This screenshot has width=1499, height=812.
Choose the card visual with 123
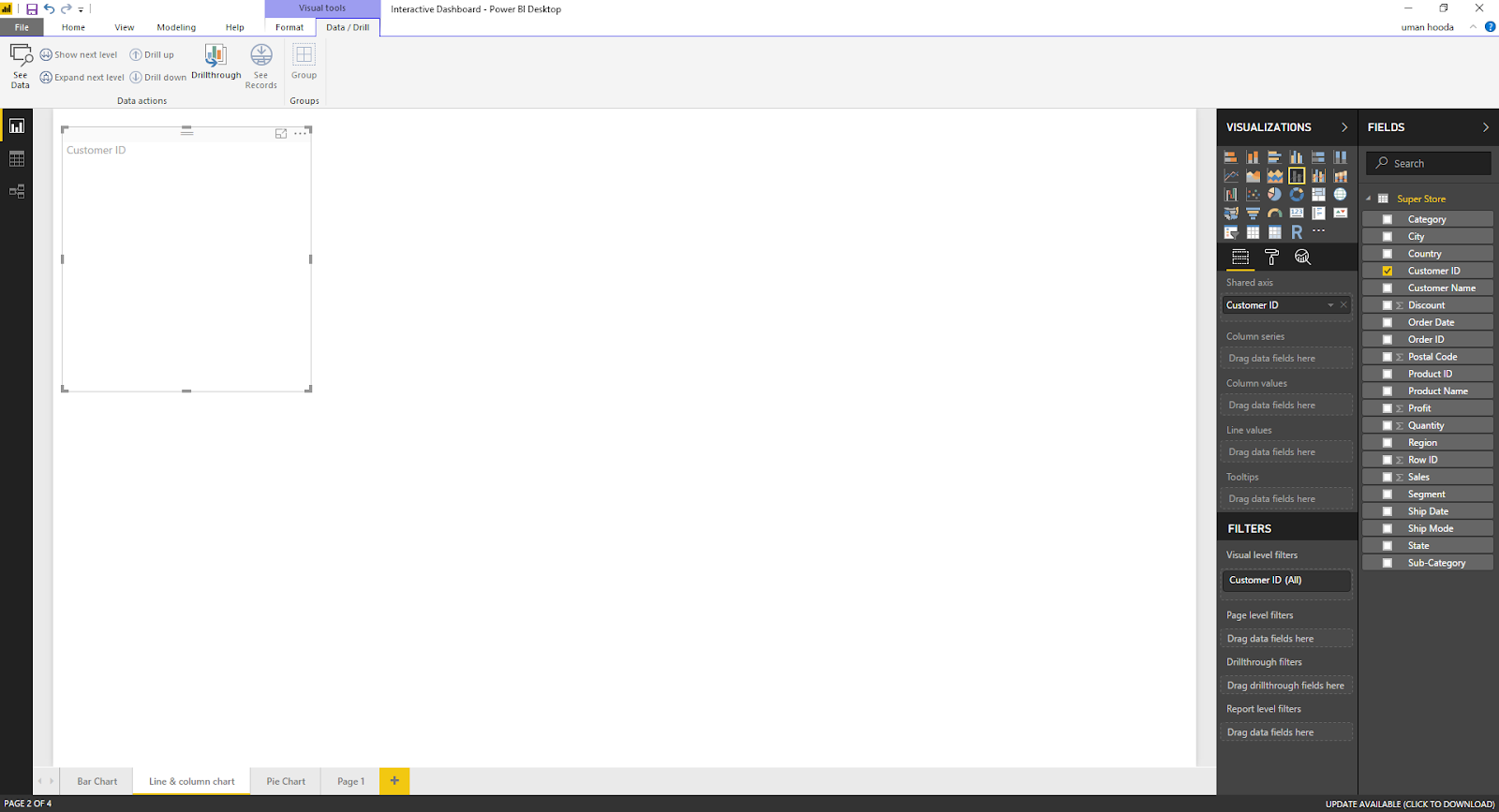coord(1297,214)
